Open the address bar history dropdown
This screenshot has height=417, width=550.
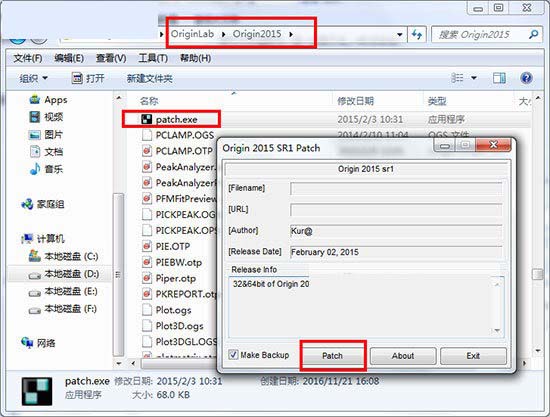(x=400, y=34)
